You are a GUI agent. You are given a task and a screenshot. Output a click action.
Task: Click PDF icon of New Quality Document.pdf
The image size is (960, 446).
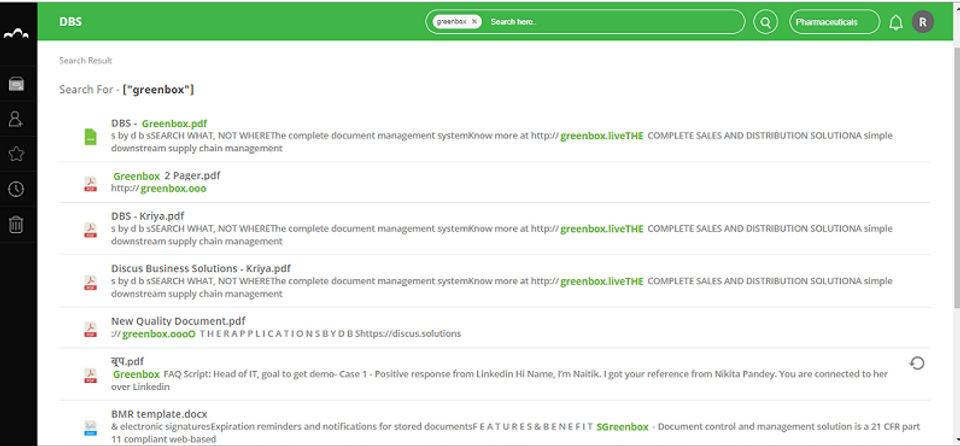click(x=91, y=329)
